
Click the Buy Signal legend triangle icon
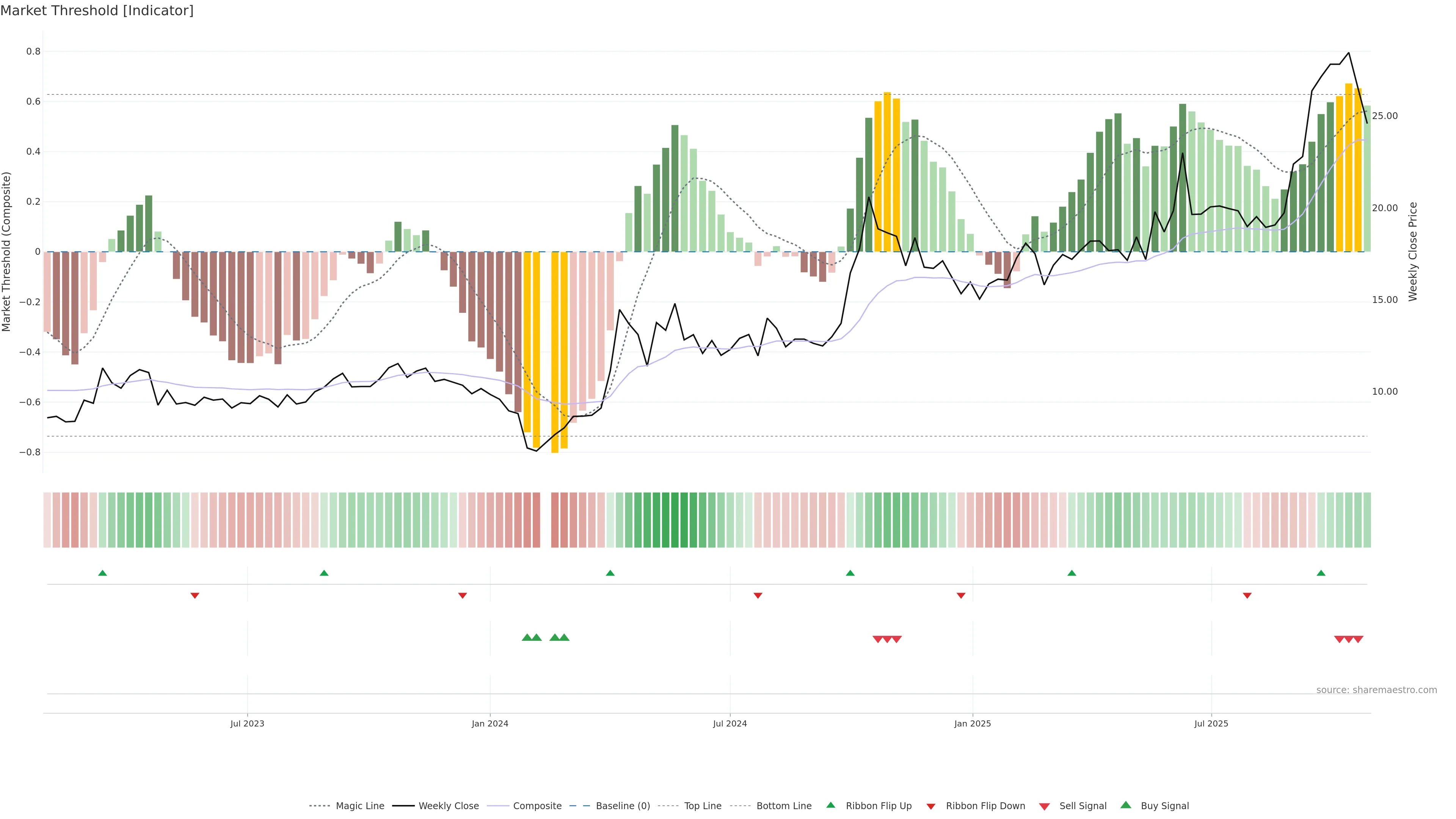(1126, 805)
